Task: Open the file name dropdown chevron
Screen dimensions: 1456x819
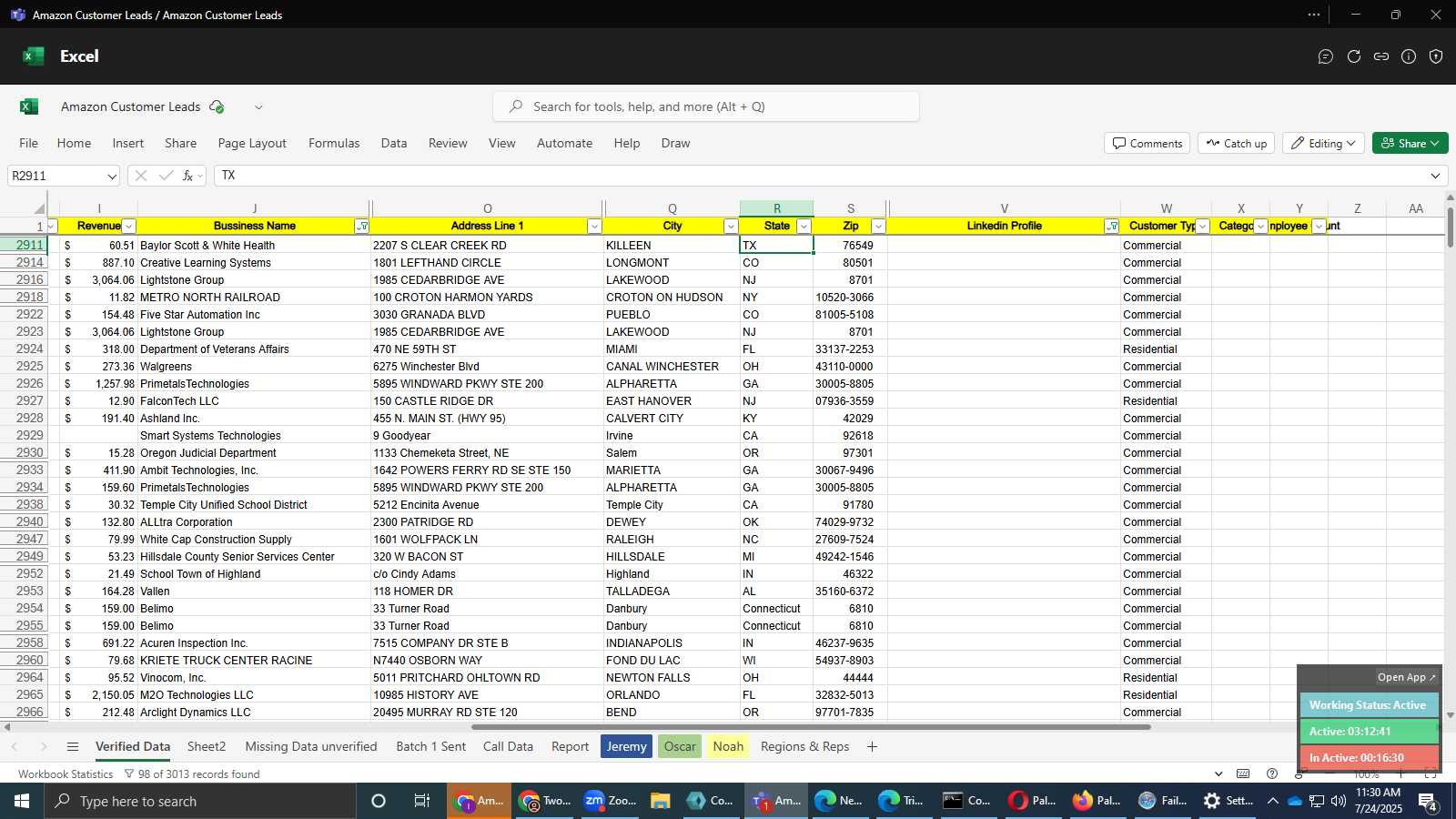Action: click(258, 107)
